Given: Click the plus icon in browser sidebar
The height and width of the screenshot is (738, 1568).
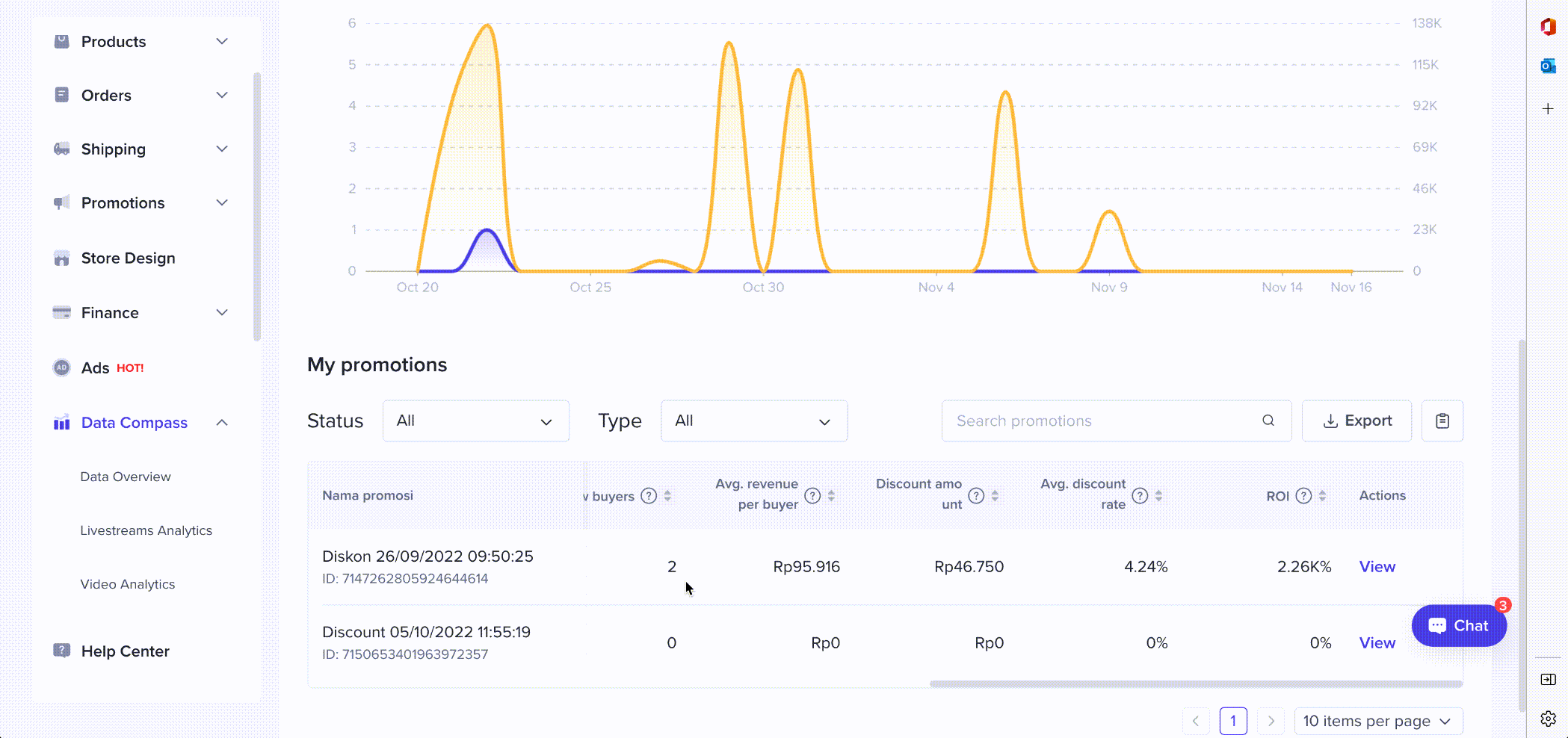Looking at the screenshot, I should [x=1548, y=109].
